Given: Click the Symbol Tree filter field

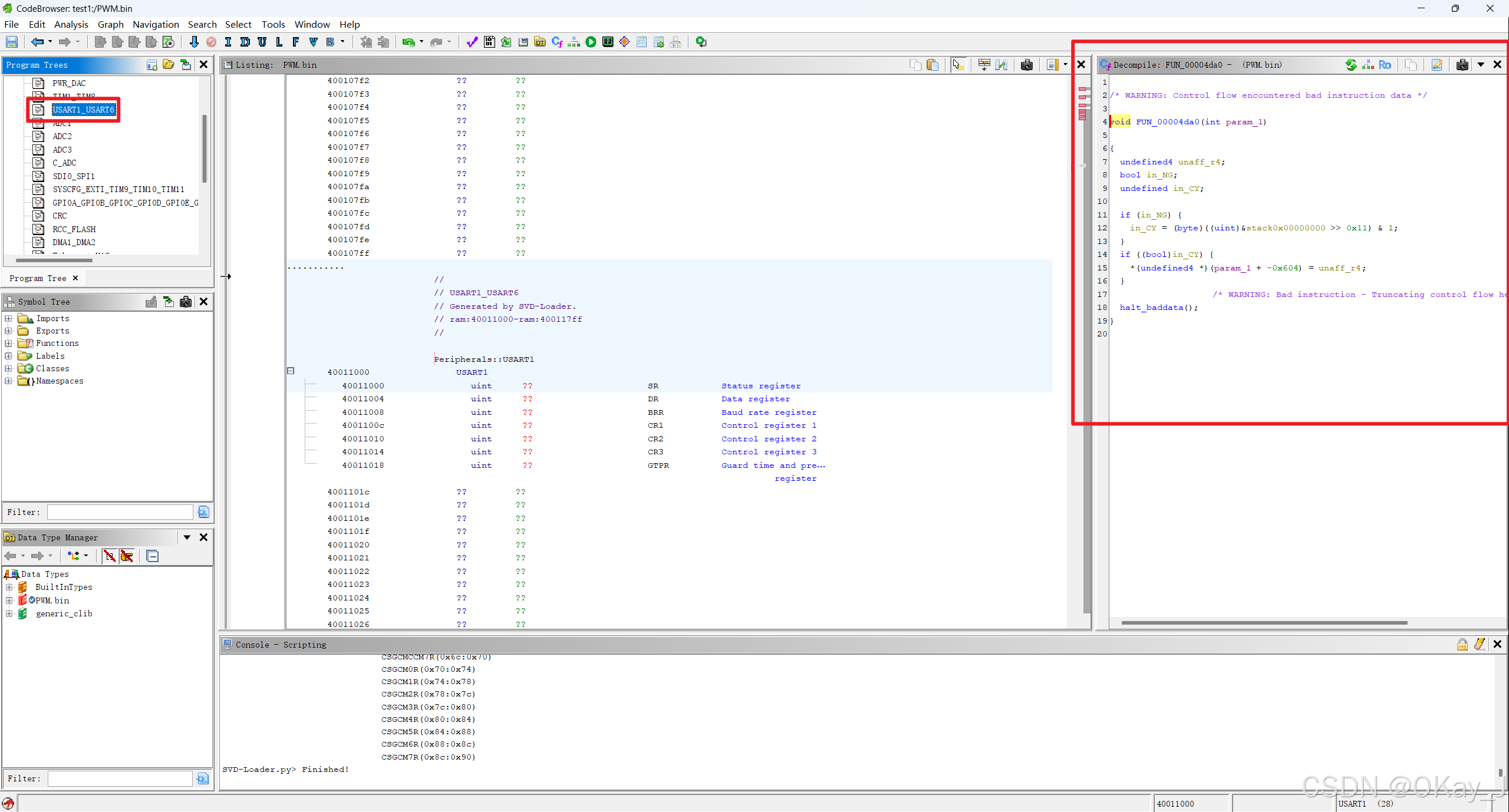Looking at the screenshot, I should point(120,512).
